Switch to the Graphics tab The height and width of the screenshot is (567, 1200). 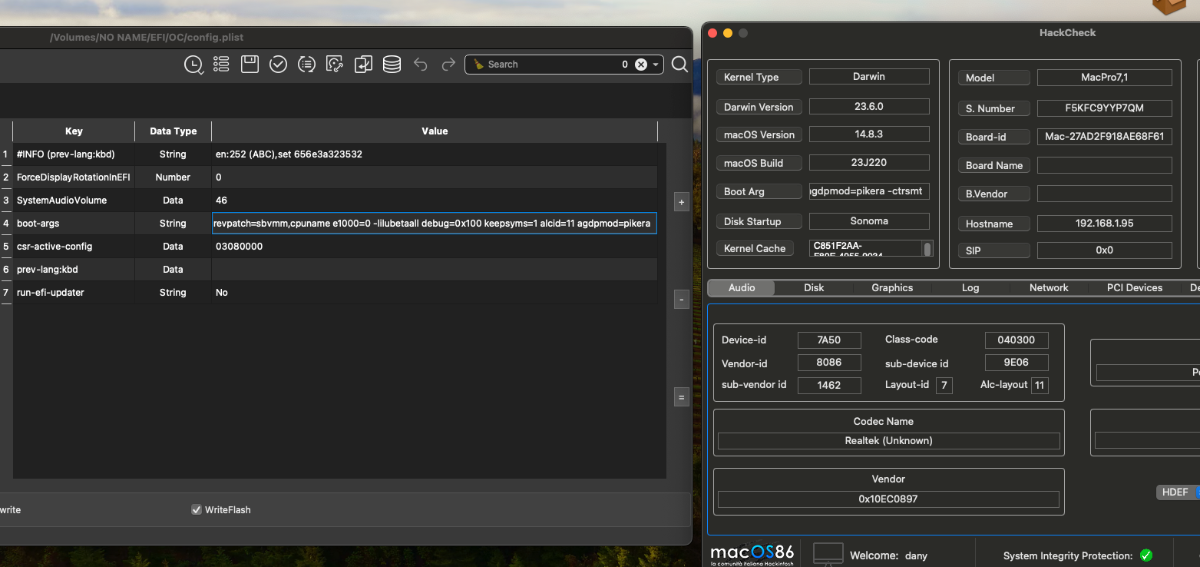(892, 288)
